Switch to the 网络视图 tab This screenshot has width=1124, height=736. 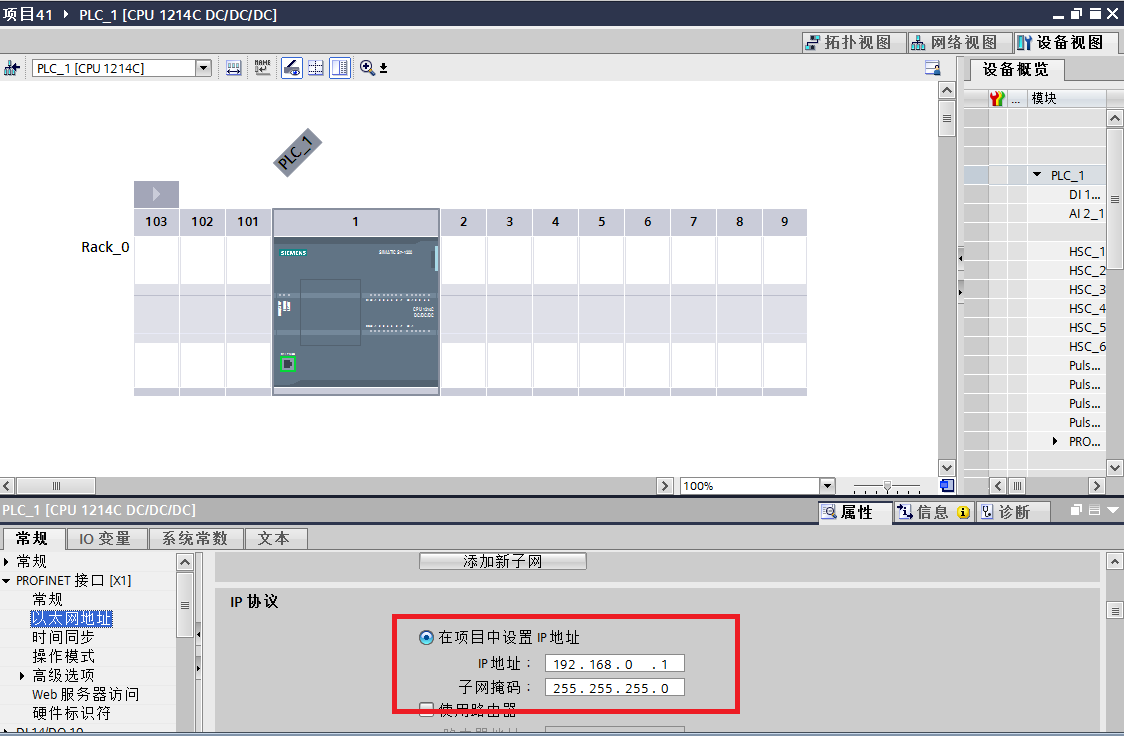(x=954, y=43)
